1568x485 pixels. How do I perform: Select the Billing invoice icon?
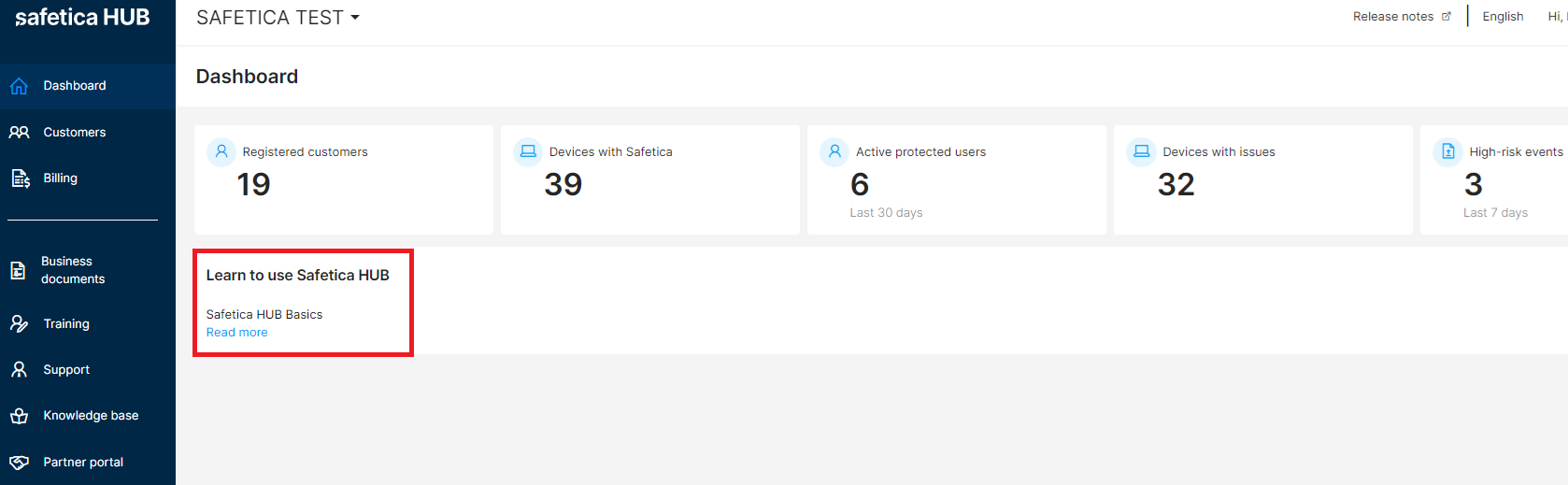click(20, 178)
